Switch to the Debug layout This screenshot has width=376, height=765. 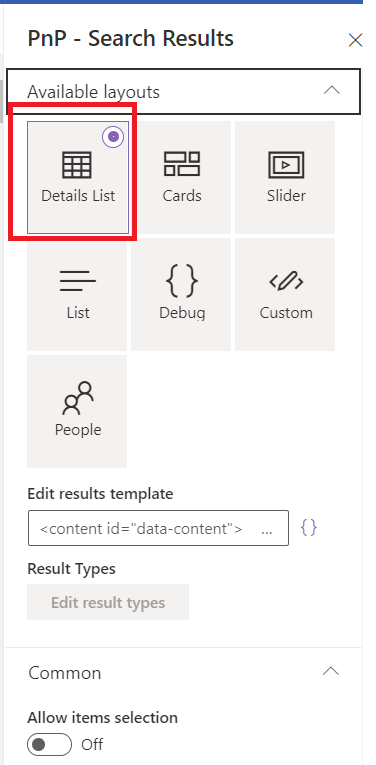181,295
